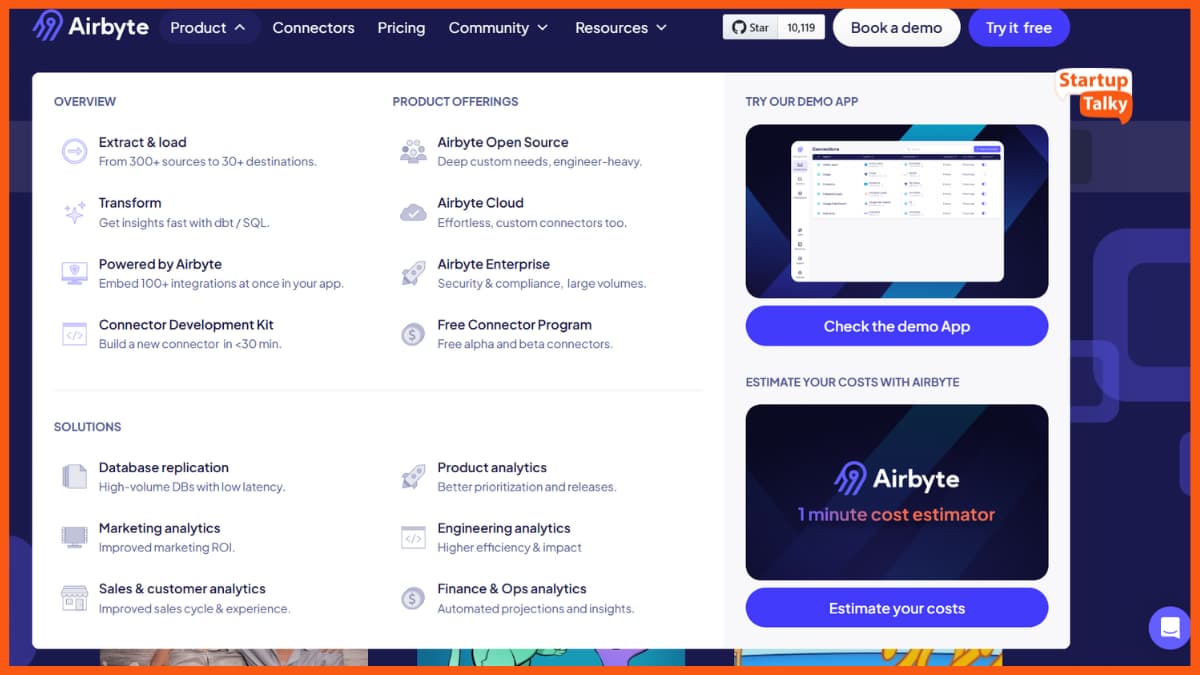Click Check the demo App

pyautogui.click(x=896, y=326)
